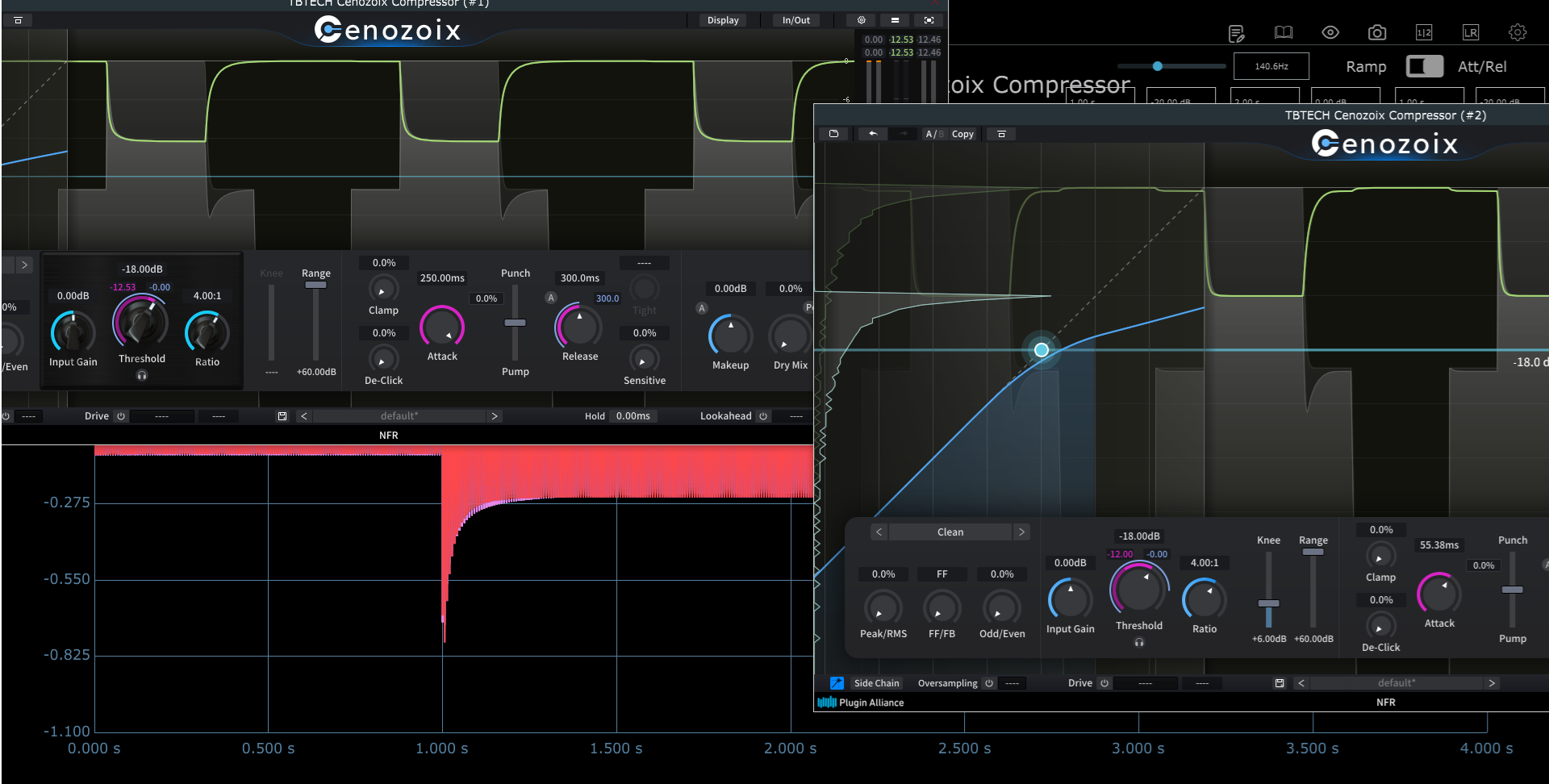Adjust the frequency slider next to 140.6Hz
The height and width of the screenshot is (784, 1549).
click(1158, 66)
